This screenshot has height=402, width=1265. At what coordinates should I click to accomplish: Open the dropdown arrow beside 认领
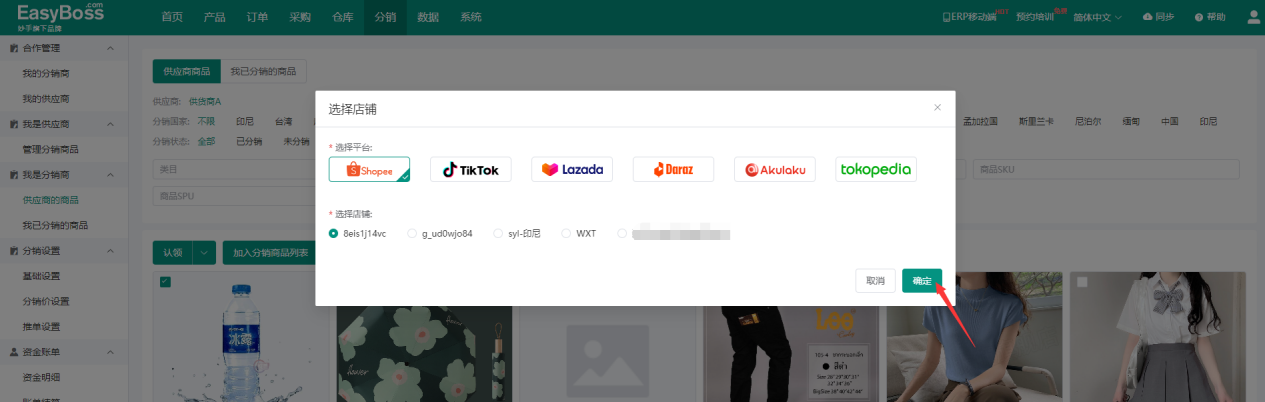click(205, 253)
